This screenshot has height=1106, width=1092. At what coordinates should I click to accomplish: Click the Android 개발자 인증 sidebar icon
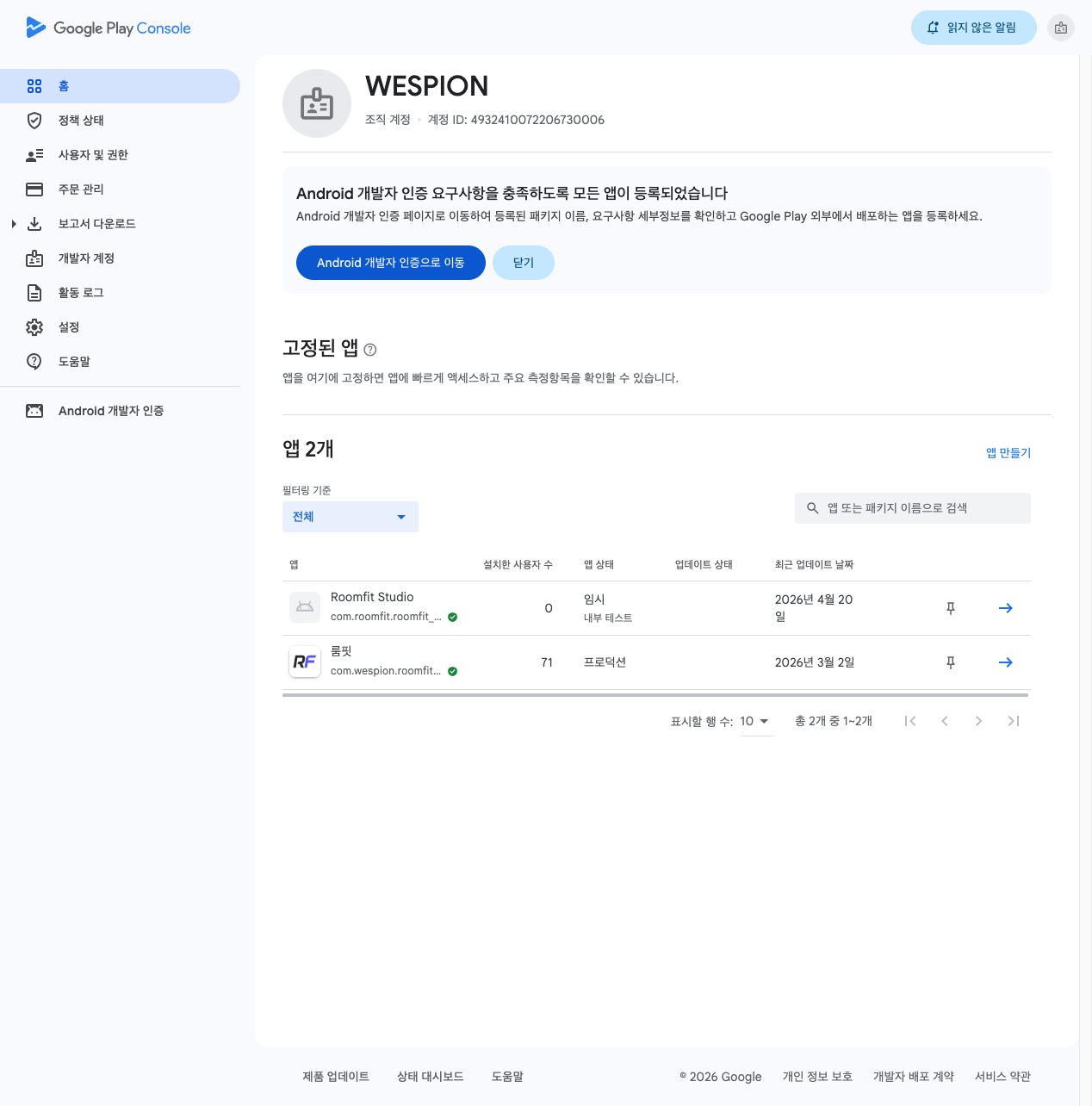pos(34,411)
